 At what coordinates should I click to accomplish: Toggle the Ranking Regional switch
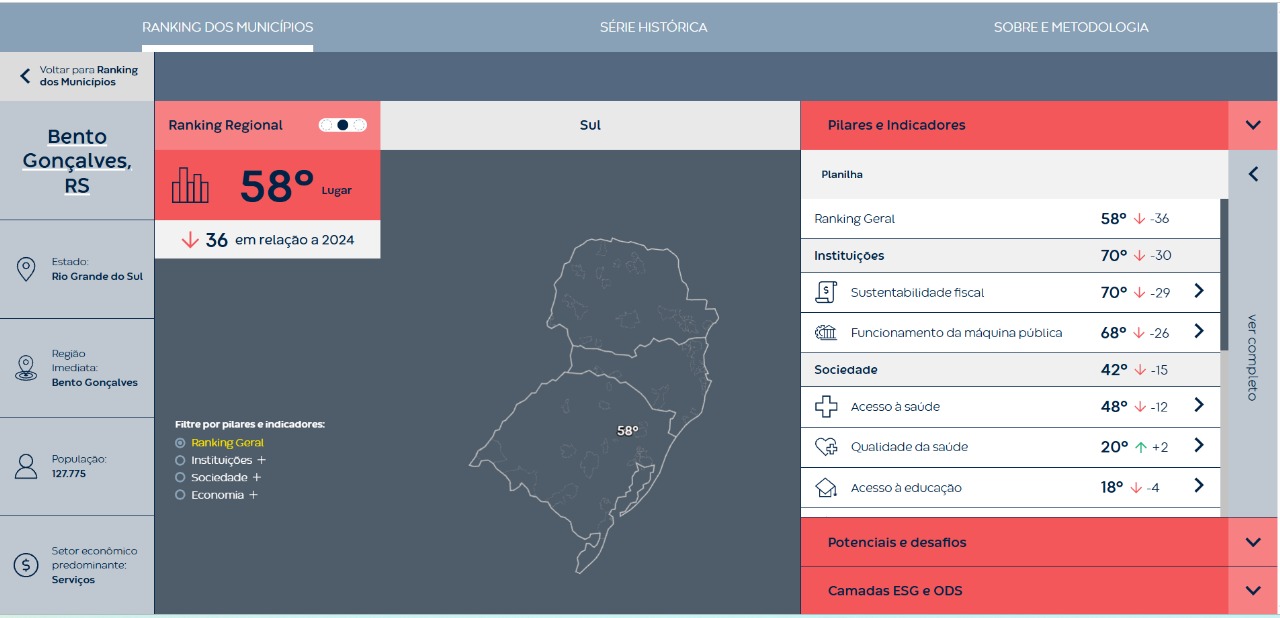343,125
